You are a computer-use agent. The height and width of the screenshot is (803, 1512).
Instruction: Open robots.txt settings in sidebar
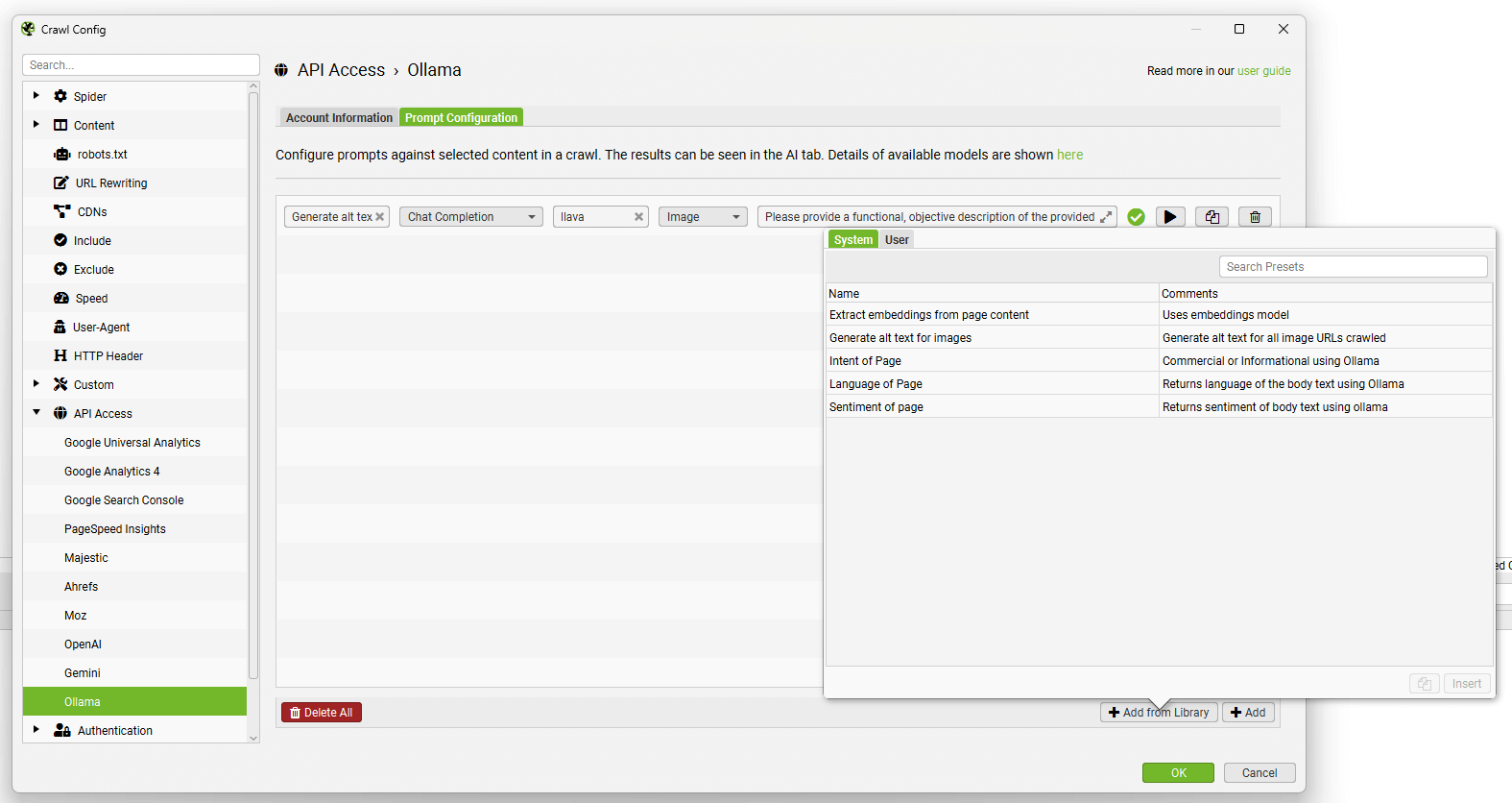click(102, 155)
